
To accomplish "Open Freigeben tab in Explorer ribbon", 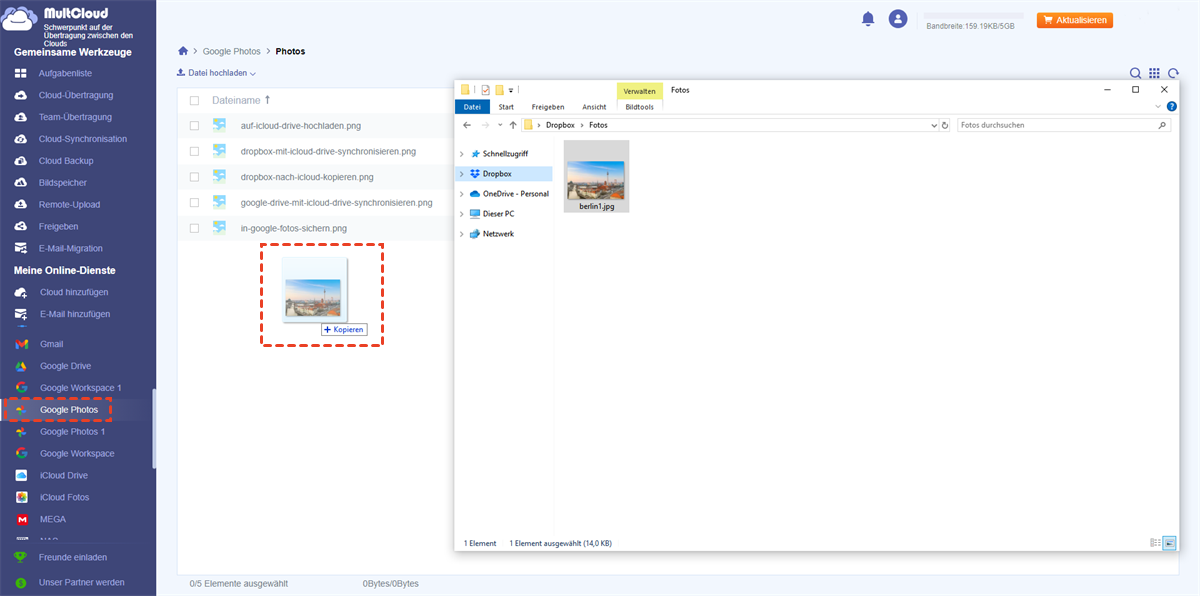I will coord(548,107).
